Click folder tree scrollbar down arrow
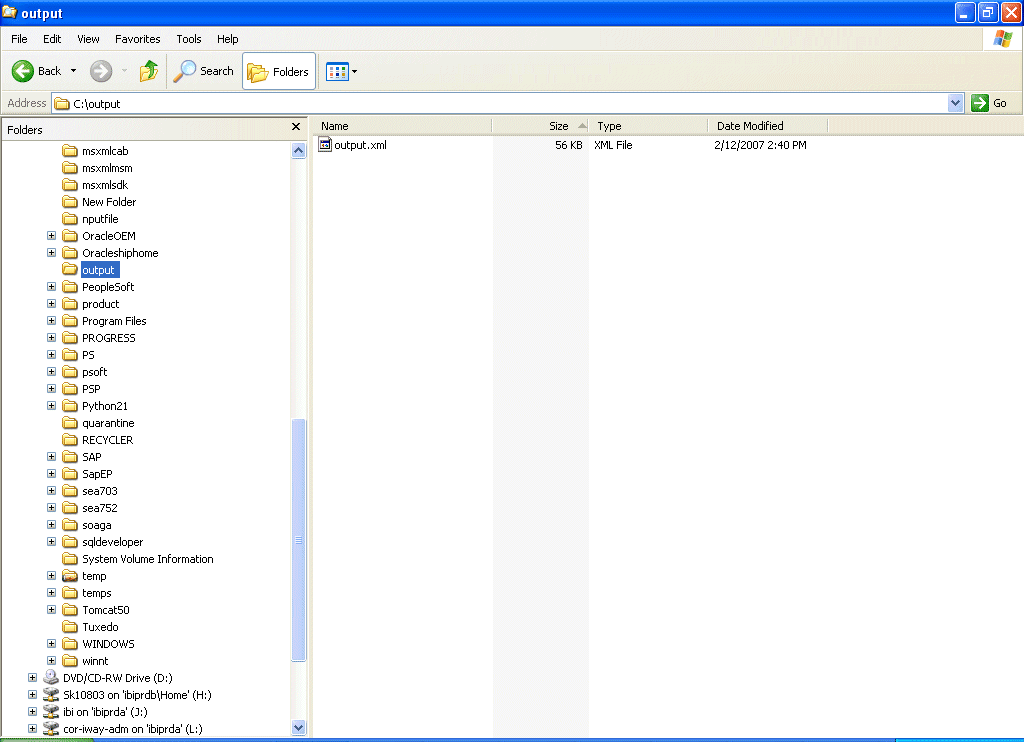1024x742 pixels. tap(298, 727)
